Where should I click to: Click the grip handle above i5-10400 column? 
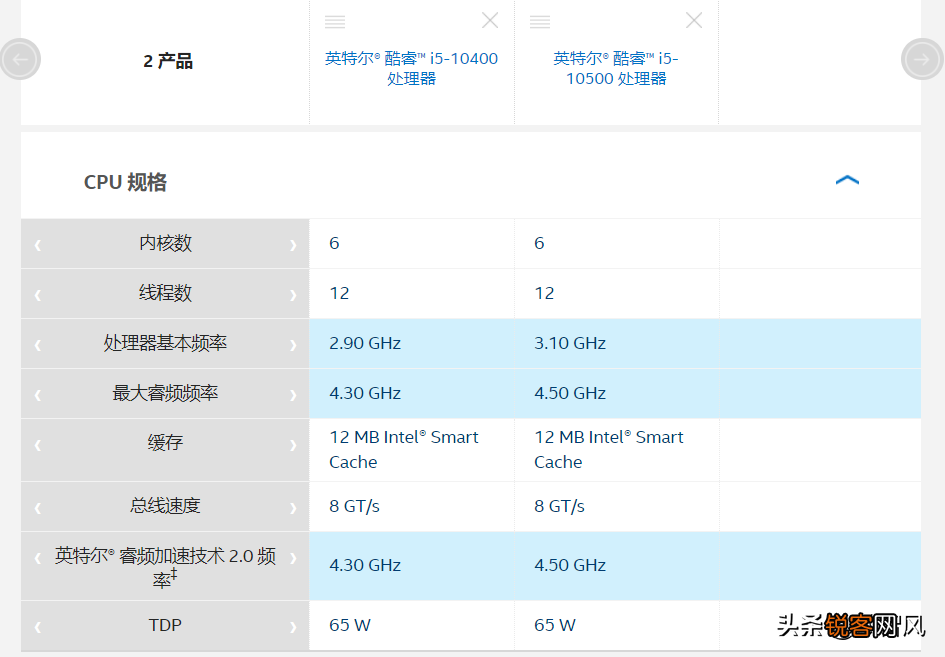point(335,20)
